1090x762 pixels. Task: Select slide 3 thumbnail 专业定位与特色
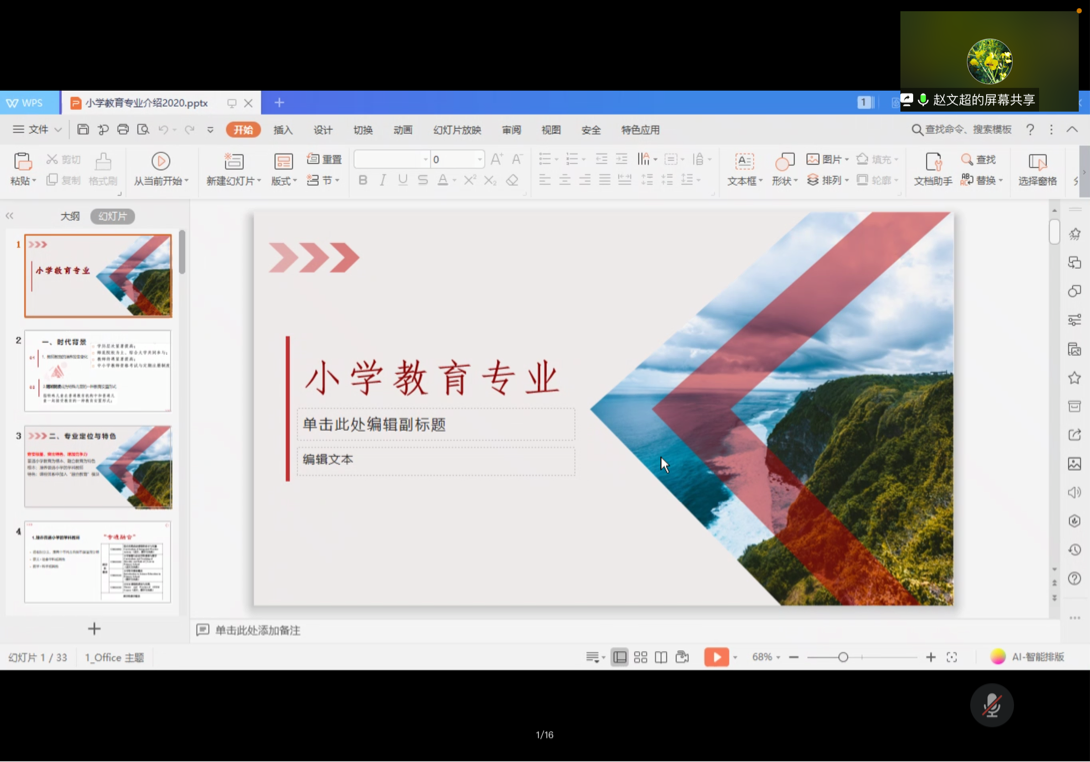point(98,467)
